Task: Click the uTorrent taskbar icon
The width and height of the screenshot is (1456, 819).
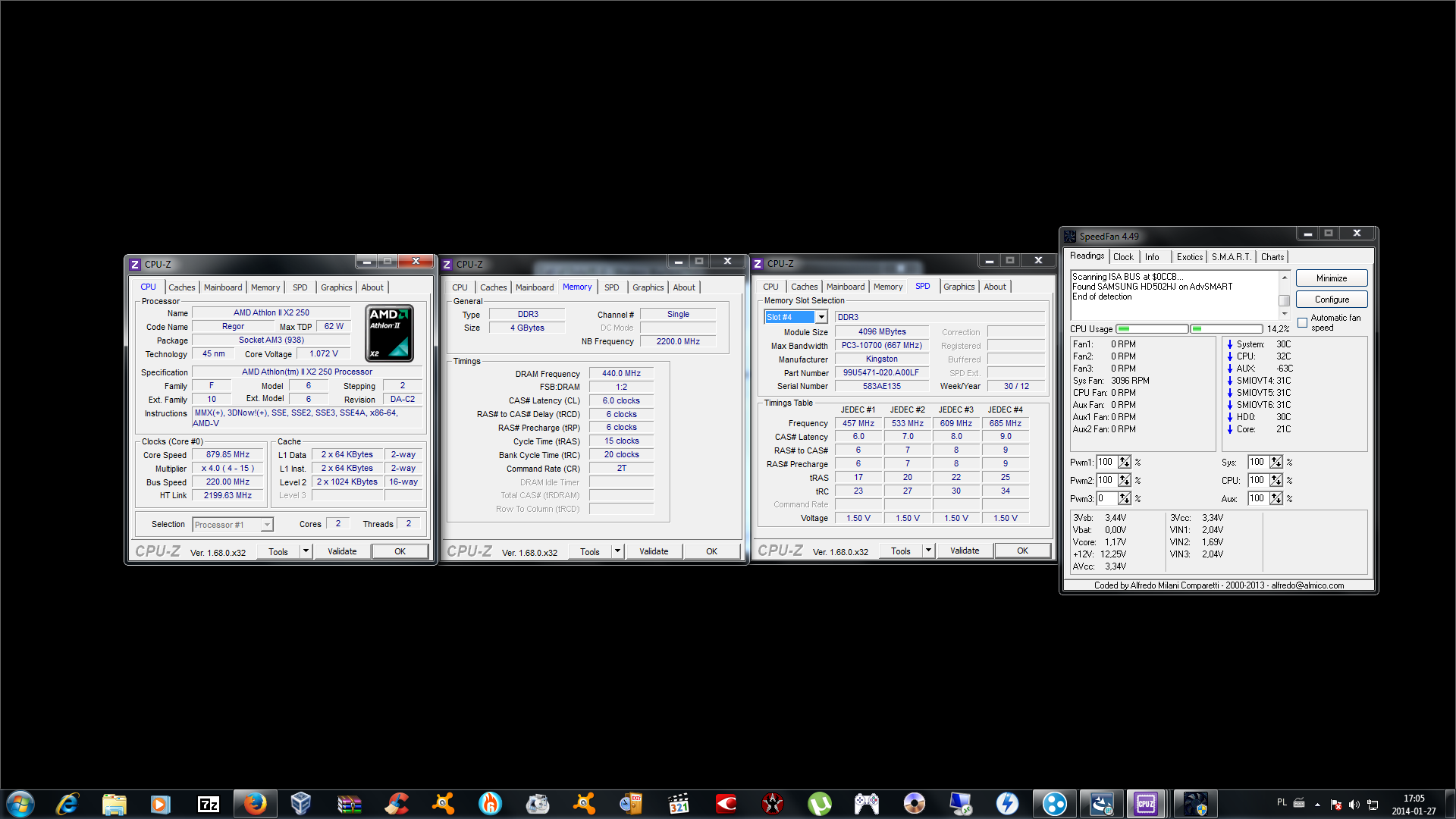Action: tap(819, 803)
